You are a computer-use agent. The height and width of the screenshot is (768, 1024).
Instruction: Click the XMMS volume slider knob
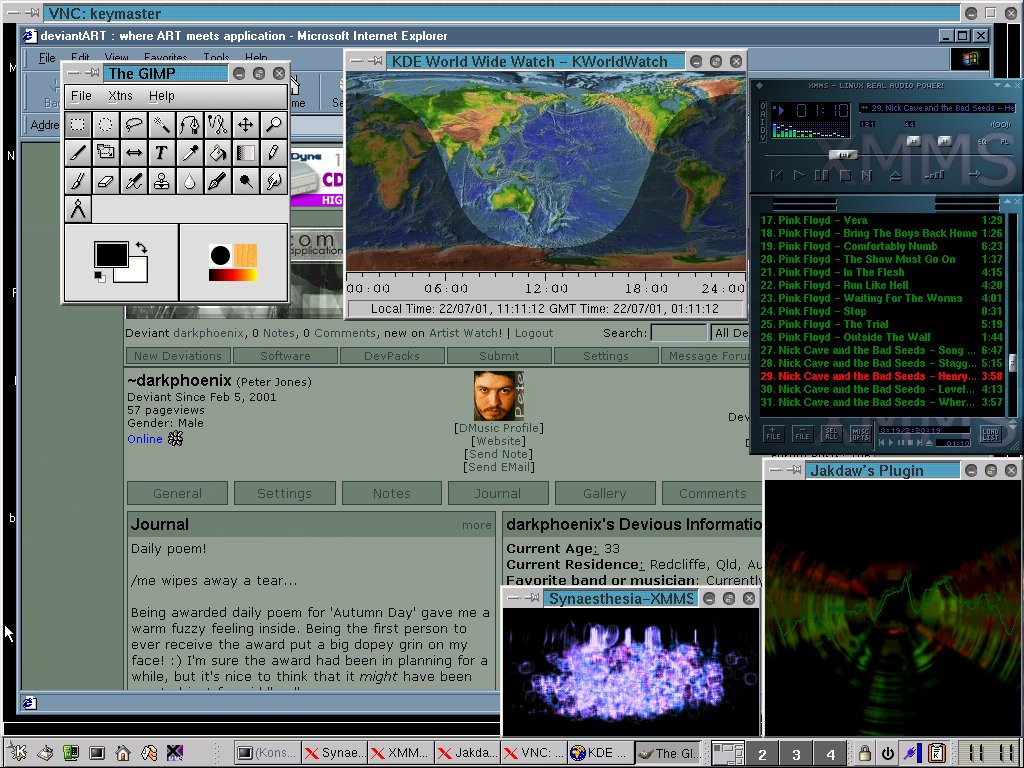point(913,141)
